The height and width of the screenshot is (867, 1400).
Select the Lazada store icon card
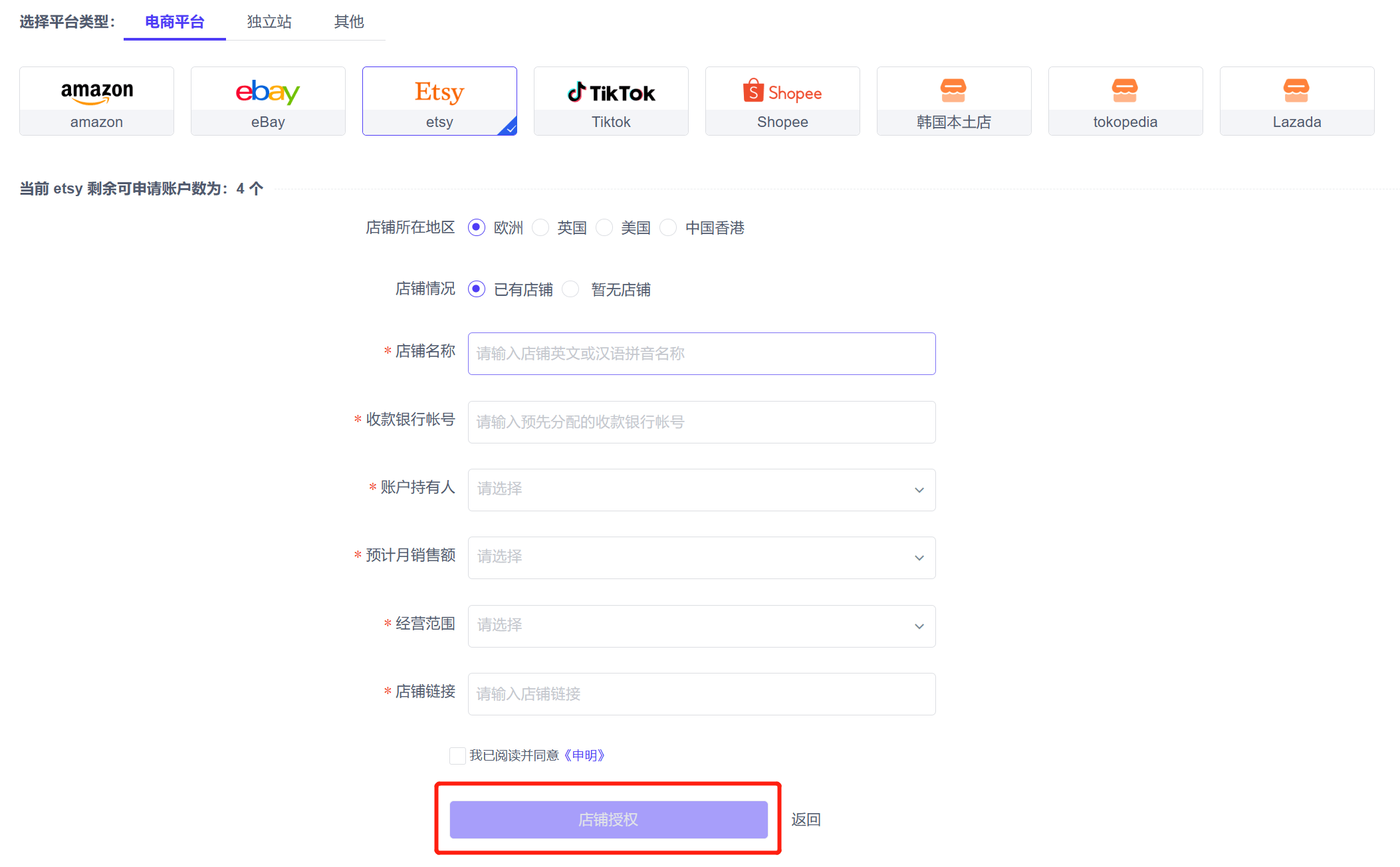[x=1297, y=100]
